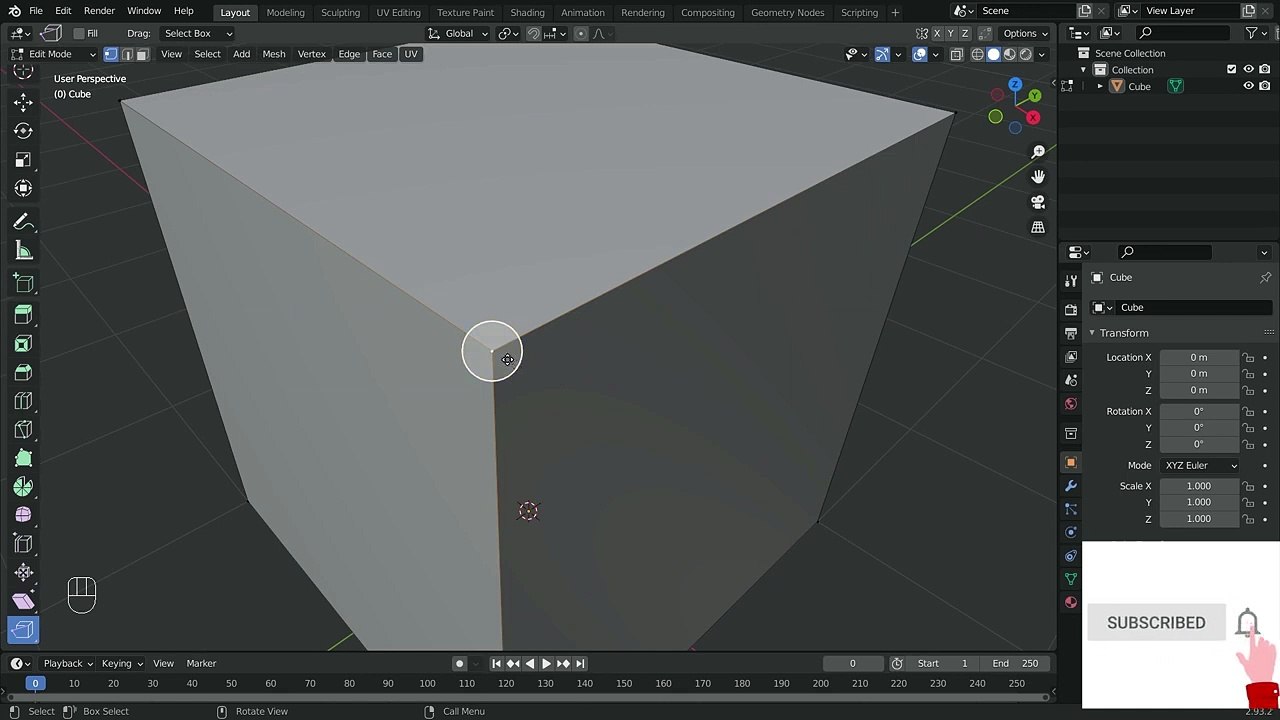Select the Move tool in the left toolbar

[x=23, y=102]
